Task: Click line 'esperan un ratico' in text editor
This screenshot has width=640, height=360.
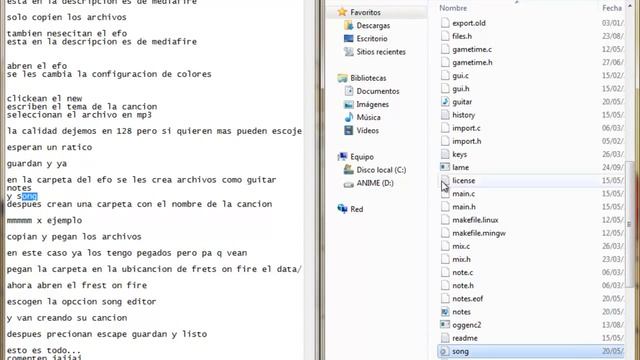Action: [x=49, y=147]
